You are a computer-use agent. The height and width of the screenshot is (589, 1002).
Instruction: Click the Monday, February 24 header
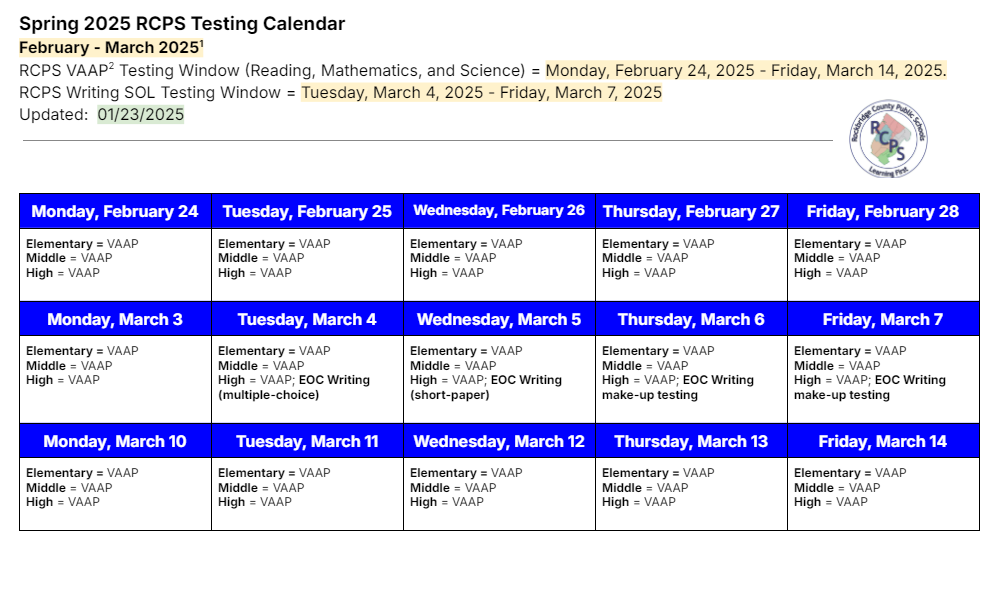pos(115,211)
